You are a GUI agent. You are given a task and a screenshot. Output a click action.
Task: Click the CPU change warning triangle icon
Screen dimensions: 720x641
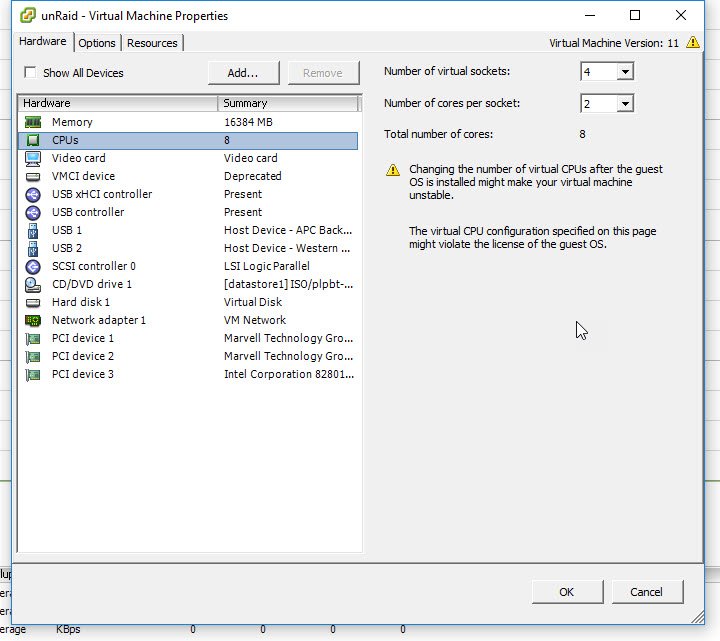tap(393, 170)
